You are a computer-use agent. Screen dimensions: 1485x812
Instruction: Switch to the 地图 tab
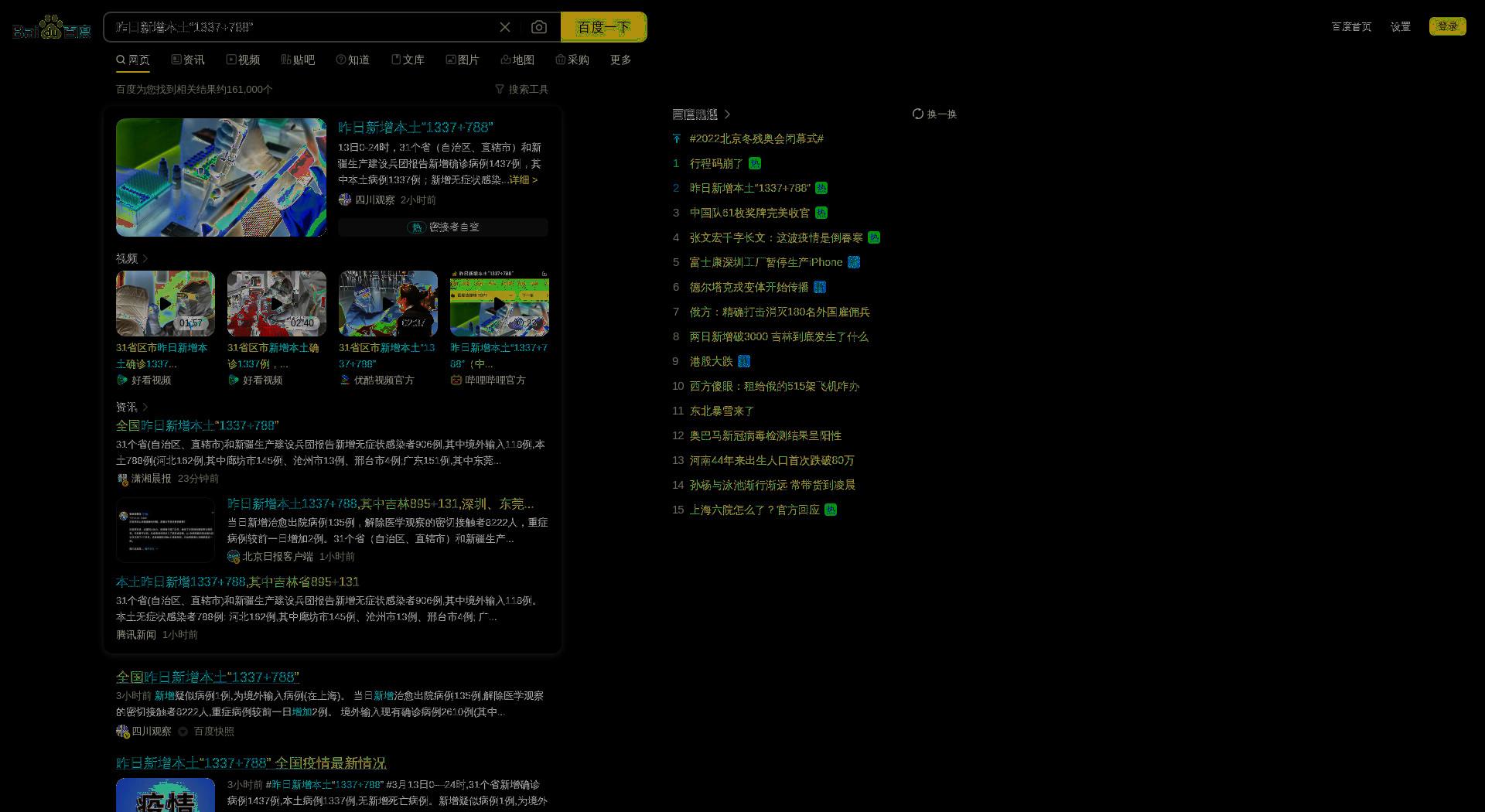point(517,60)
